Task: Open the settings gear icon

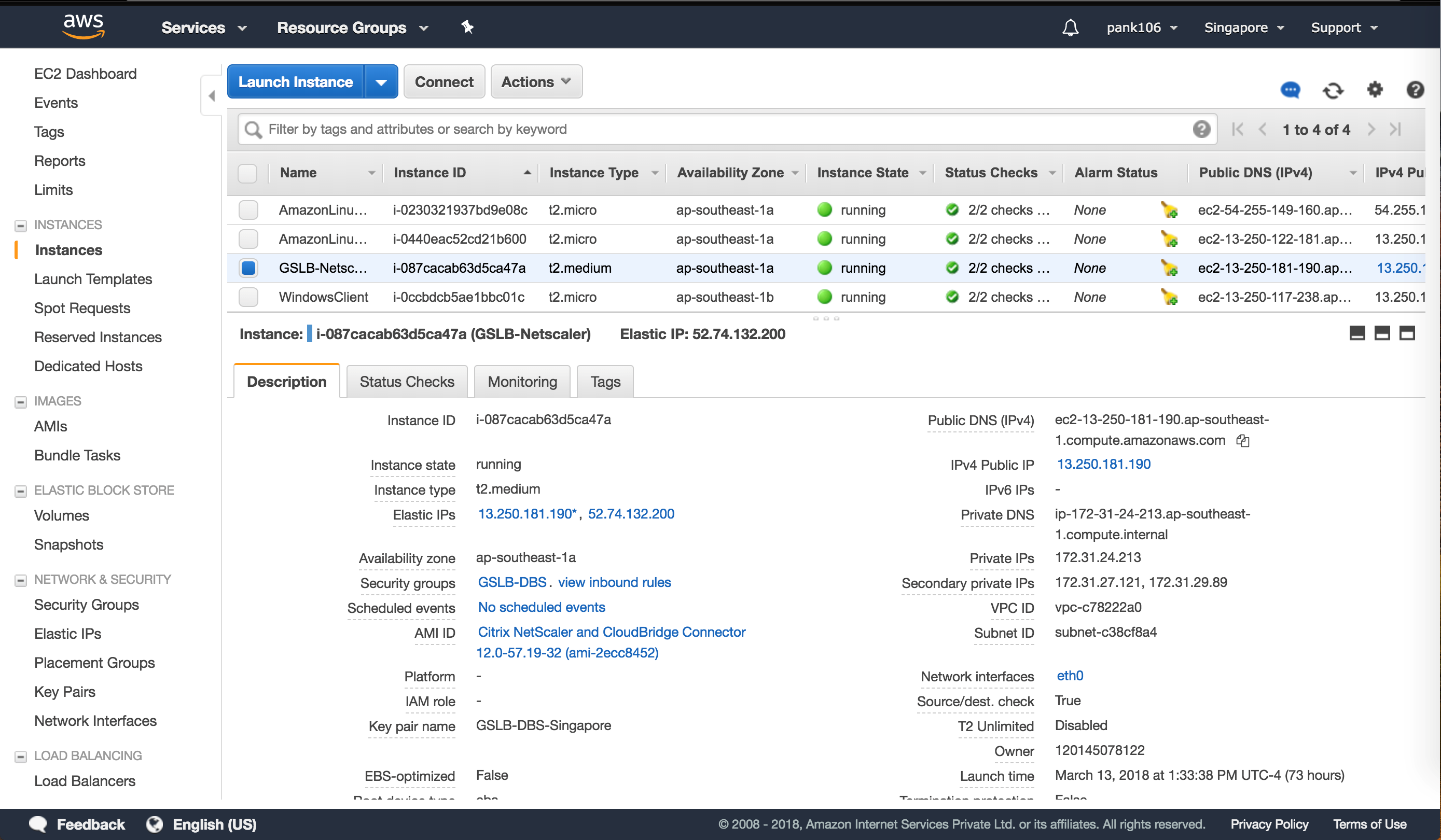Action: (x=1375, y=90)
